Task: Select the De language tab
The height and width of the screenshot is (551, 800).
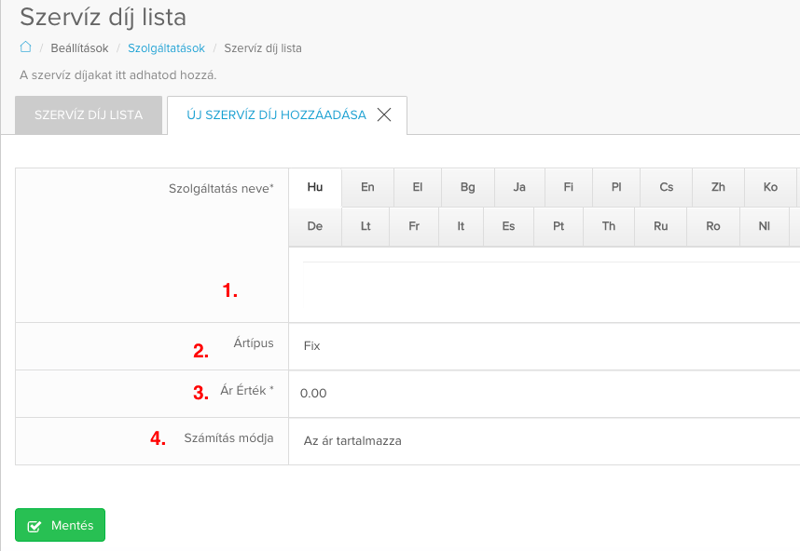Action: 315,226
